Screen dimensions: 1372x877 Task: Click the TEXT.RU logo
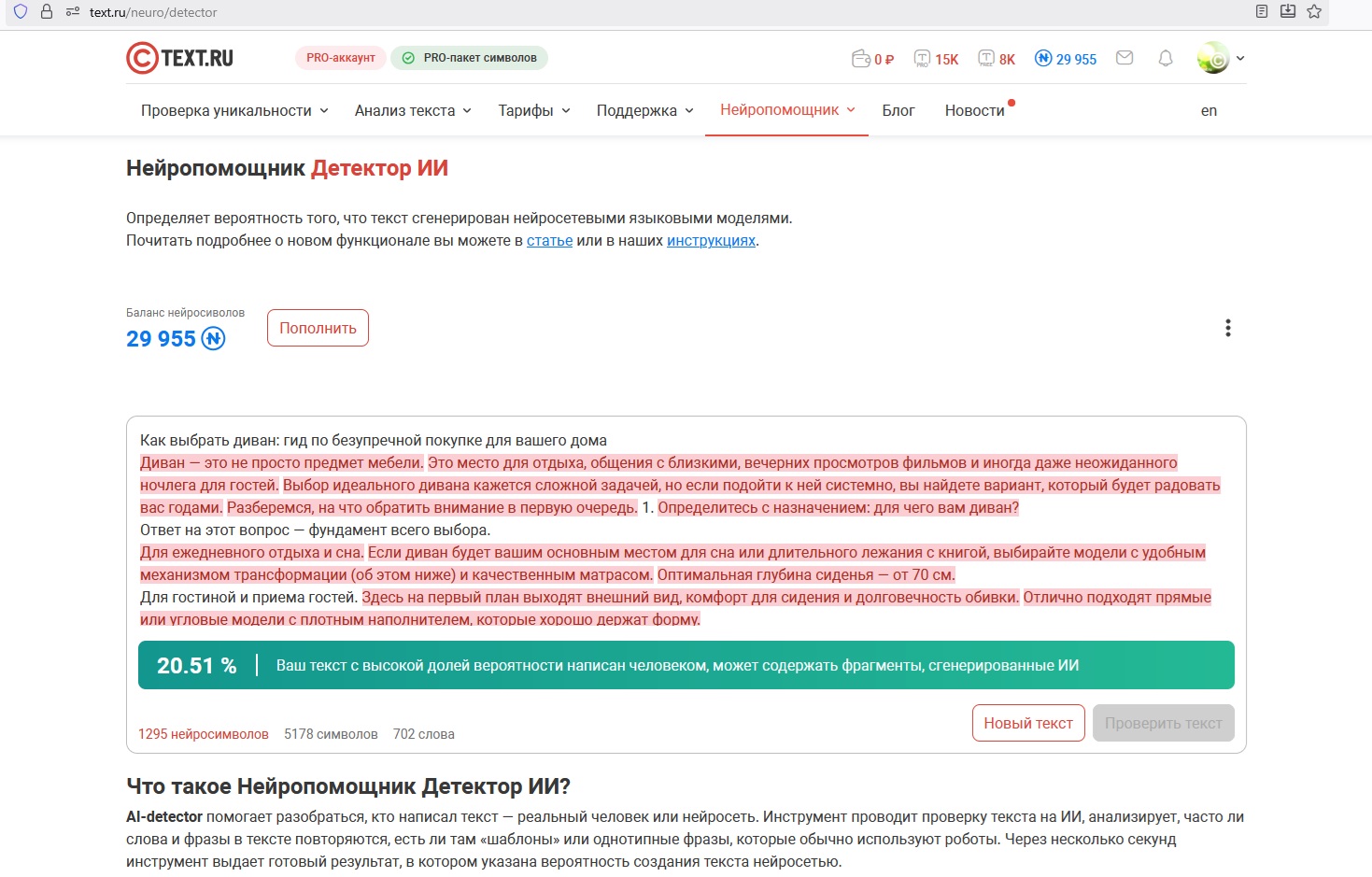tap(180, 58)
